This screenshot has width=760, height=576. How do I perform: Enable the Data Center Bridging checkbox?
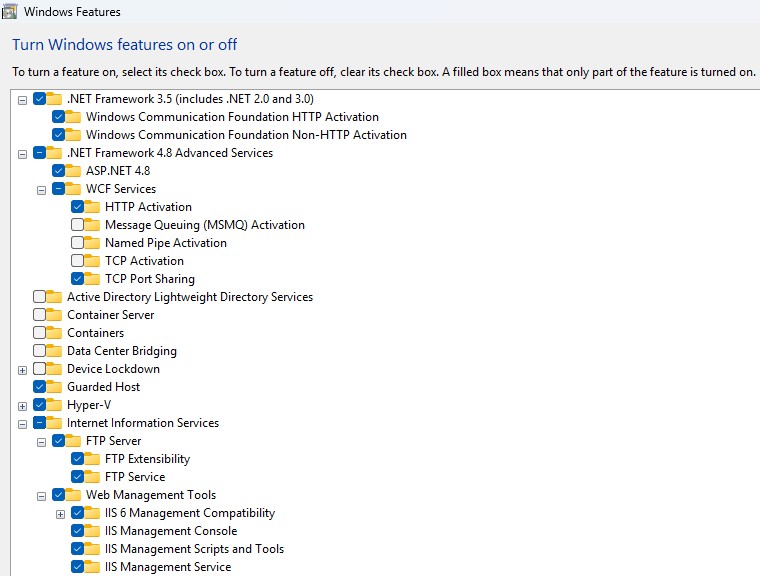point(39,351)
